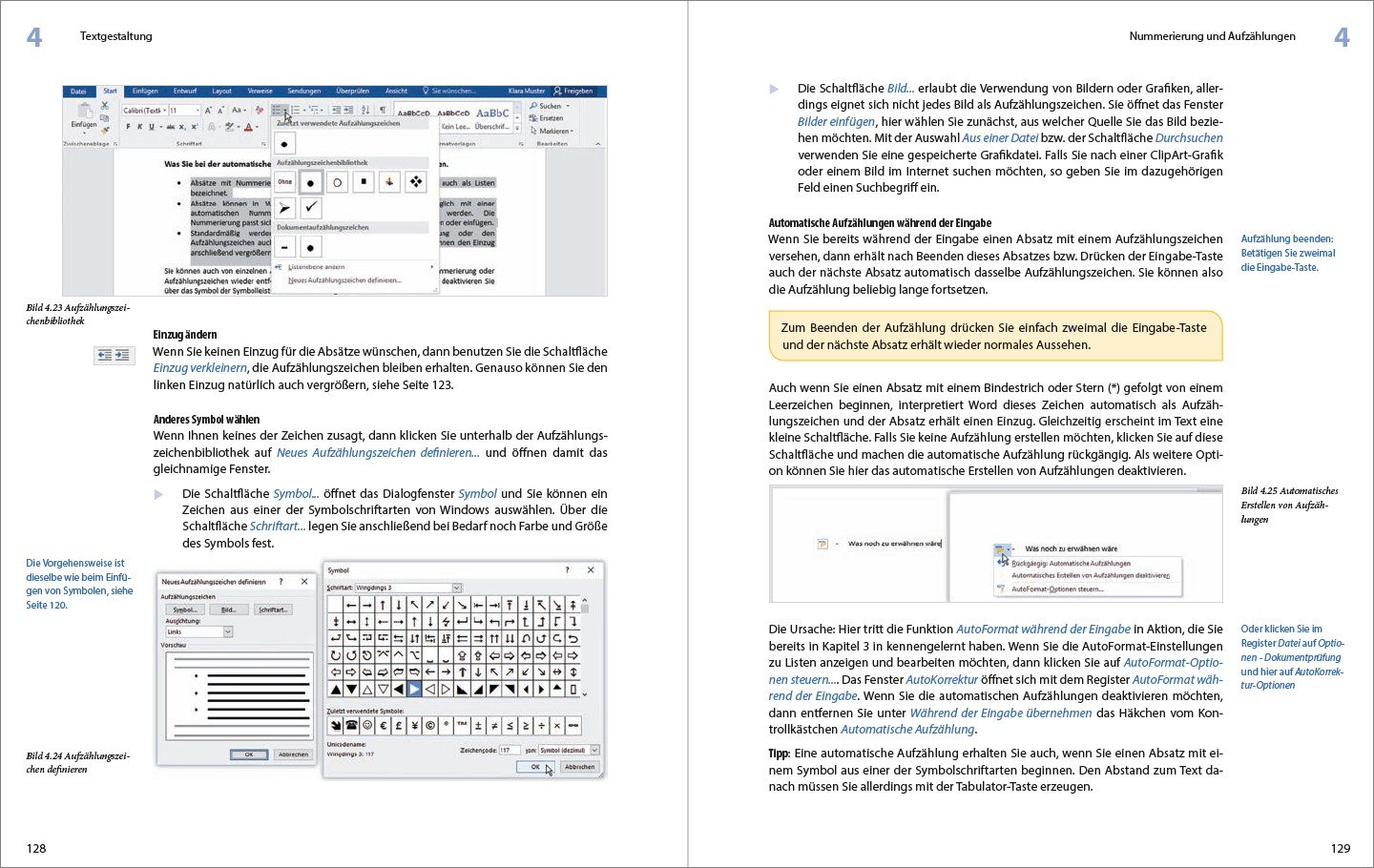Switch to the Sendungen ribbon tab
The width and height of the screenshot is (1374, 868).
click(304, 92)
